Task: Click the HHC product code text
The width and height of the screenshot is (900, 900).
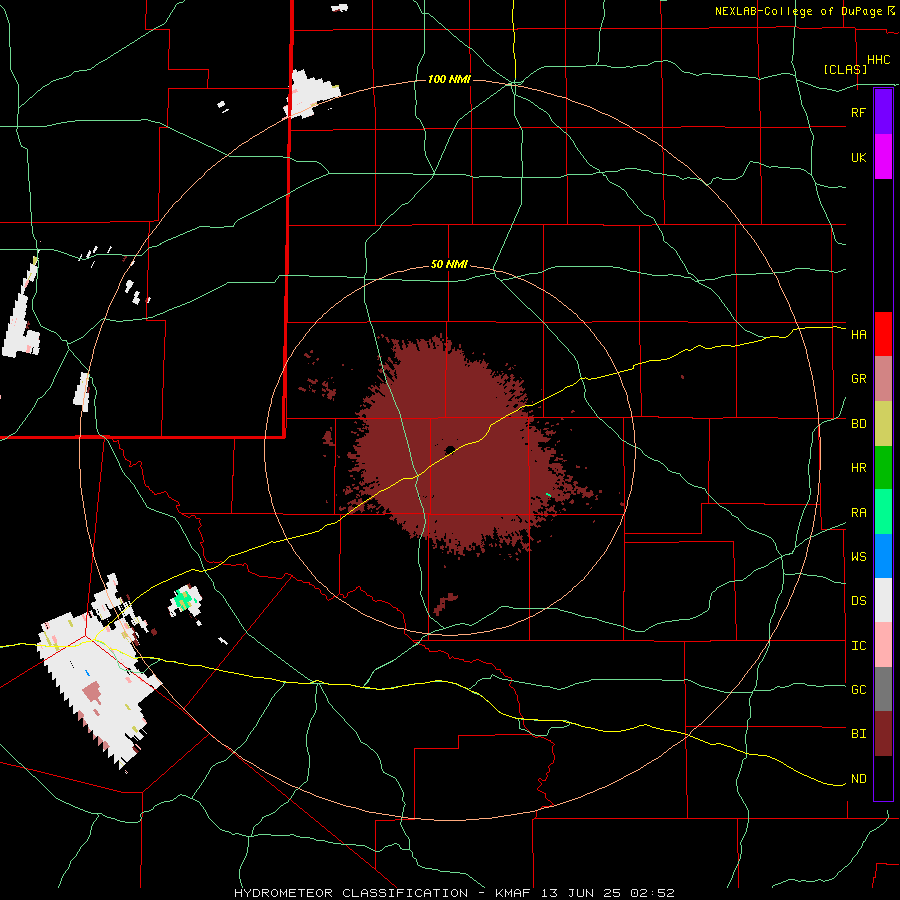Action: (x=878, y=60)
